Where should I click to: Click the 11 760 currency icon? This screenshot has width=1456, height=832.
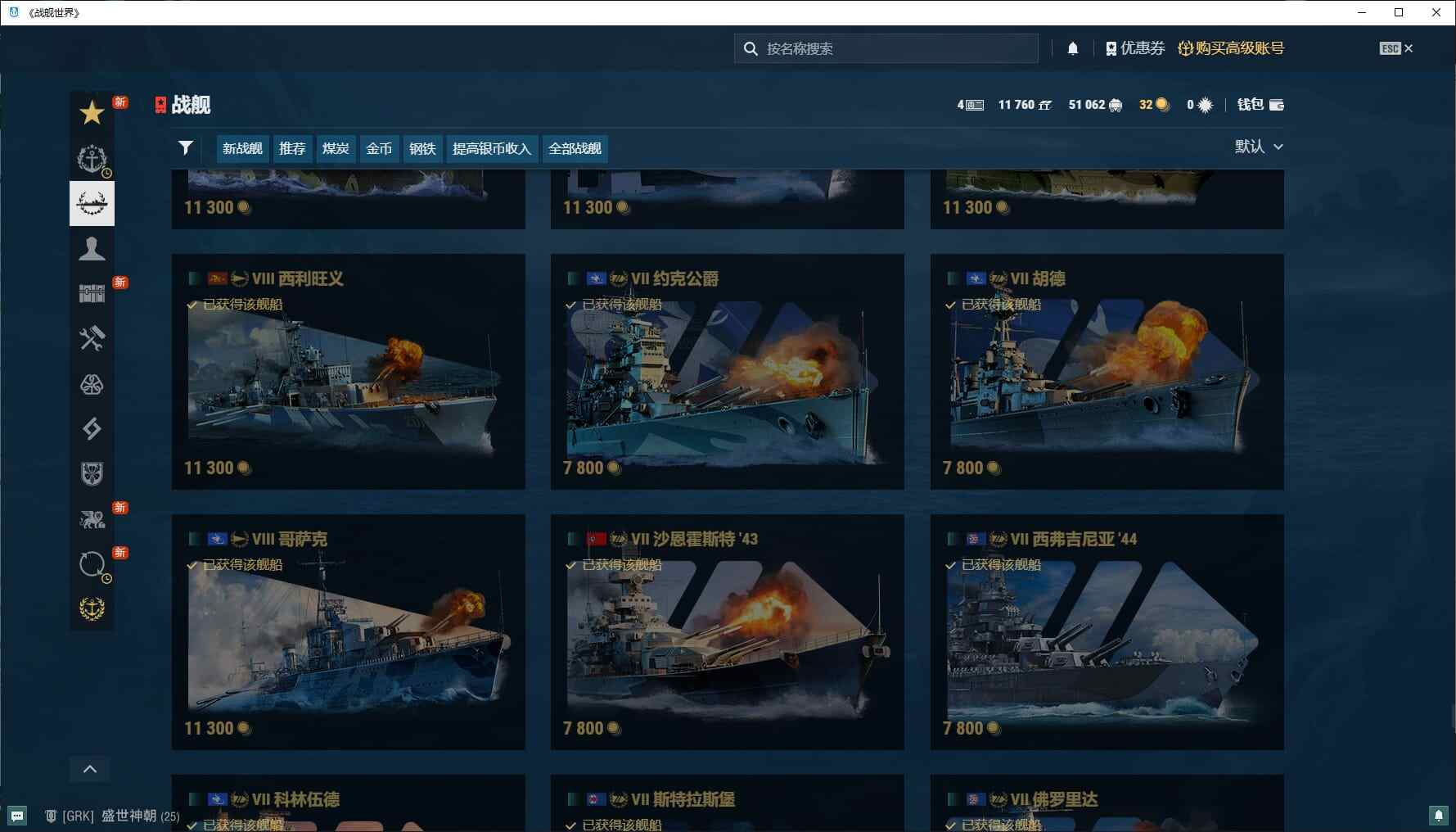point(1045,105)
